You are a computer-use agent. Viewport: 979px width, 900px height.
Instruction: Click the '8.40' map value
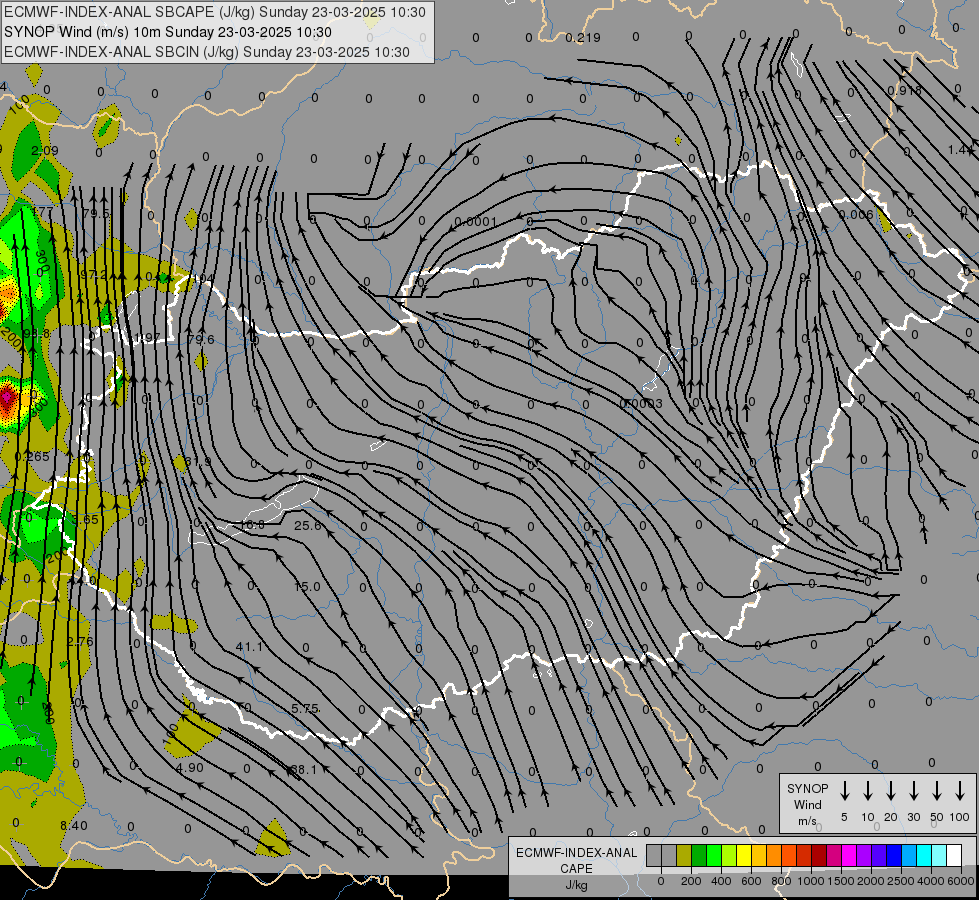click(x=74, y=826)
